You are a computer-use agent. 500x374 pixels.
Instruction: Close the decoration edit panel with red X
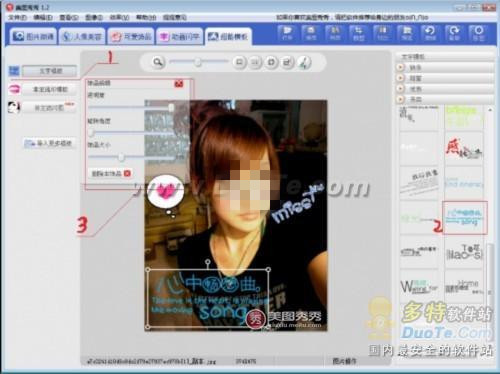[179, 83]
